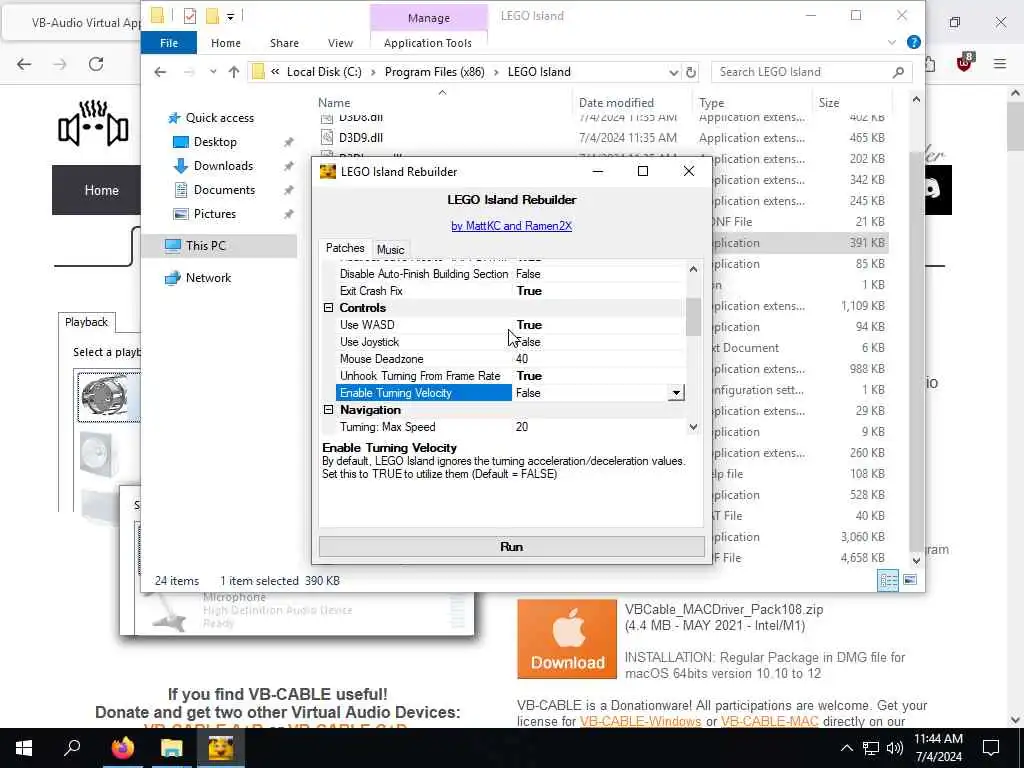This screenshot has height=768, width=1024.
Task: Switch to the Music tab
Action: pos(391,249)
